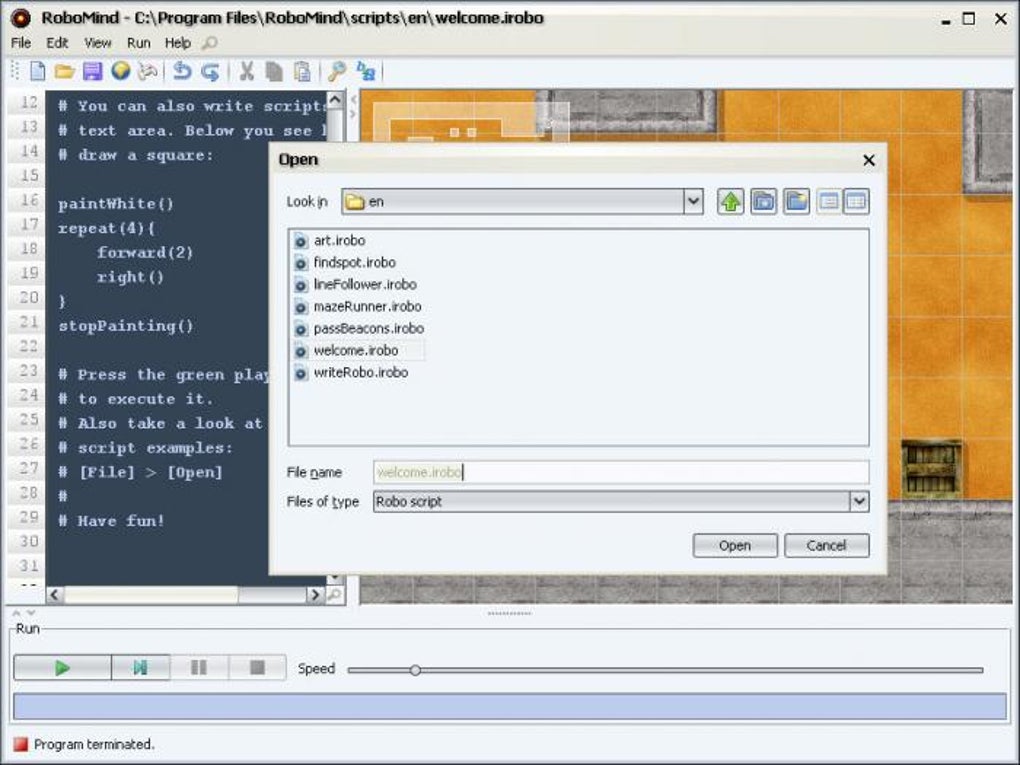Open the File menu
This screenshot has width=1020, height=765.
pyautogui.click(x=21, y=43)
